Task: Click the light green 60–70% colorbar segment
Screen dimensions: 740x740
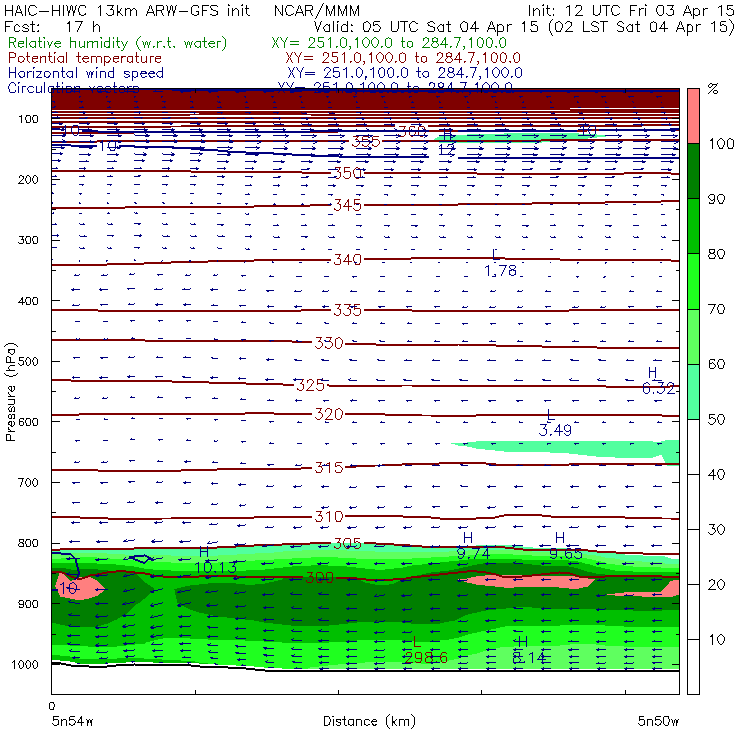Action: point(693,336)
